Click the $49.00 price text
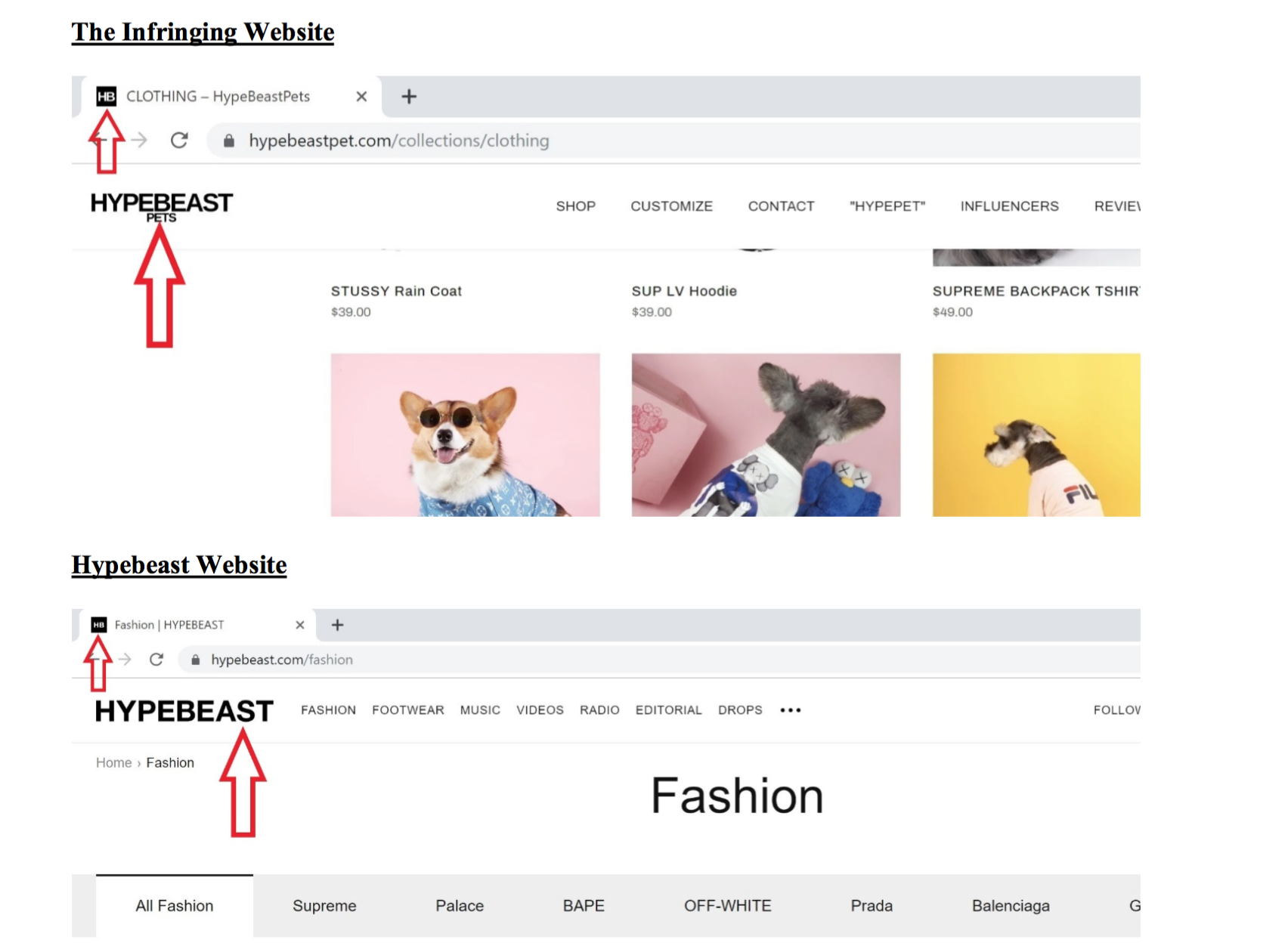 [952, 312]
